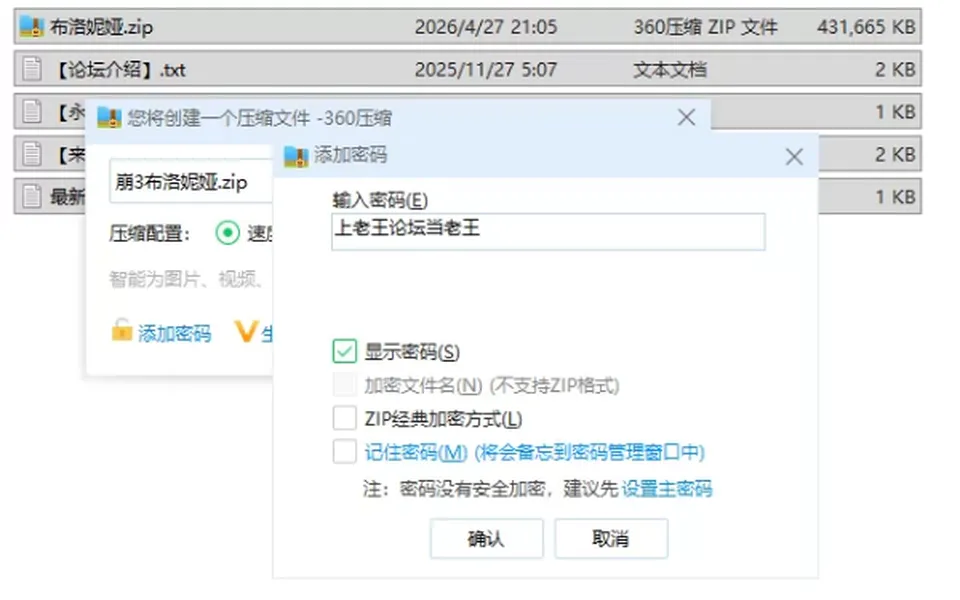Click the 360压缩 icon in the 添加密码 title bar
The width and height of the screenshot is (960, 600).
pos(296,156)
